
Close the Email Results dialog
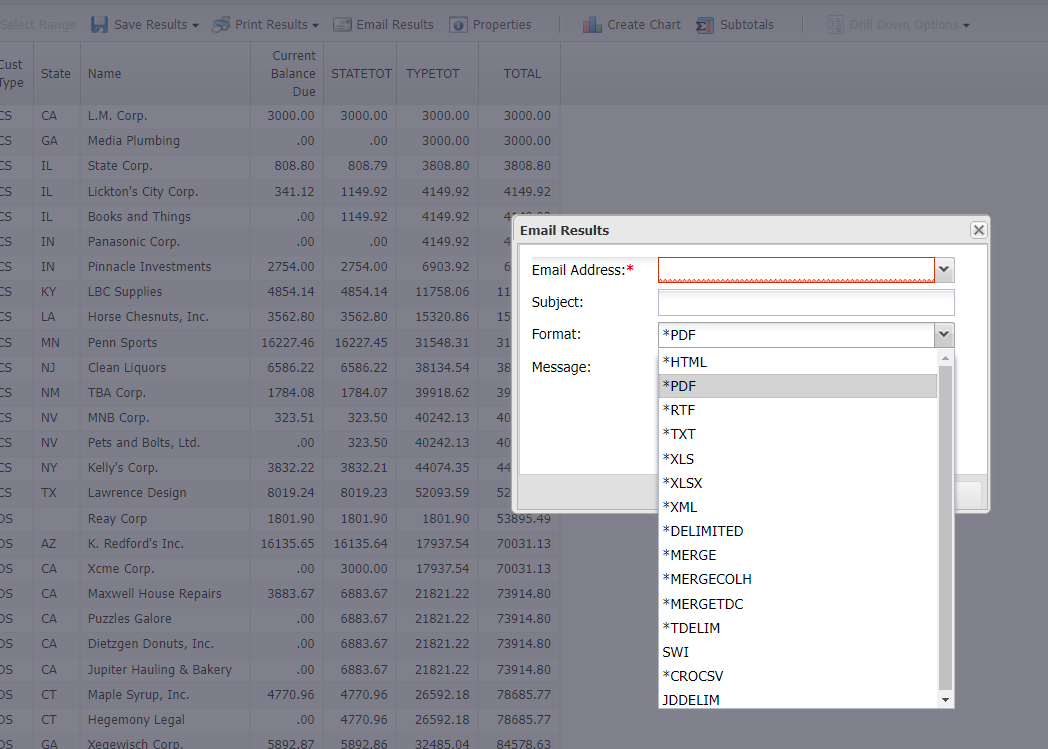978,230
